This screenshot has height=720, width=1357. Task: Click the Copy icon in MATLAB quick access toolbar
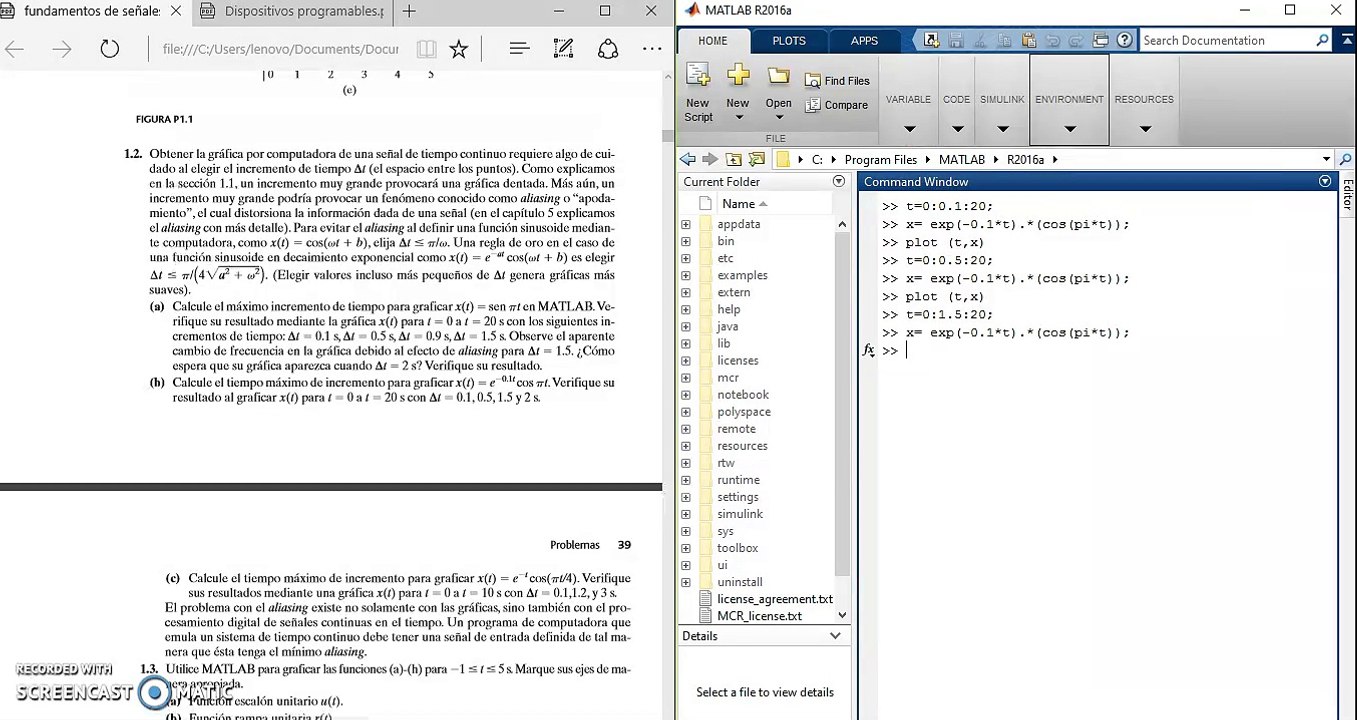click(x=1004, y=40)
